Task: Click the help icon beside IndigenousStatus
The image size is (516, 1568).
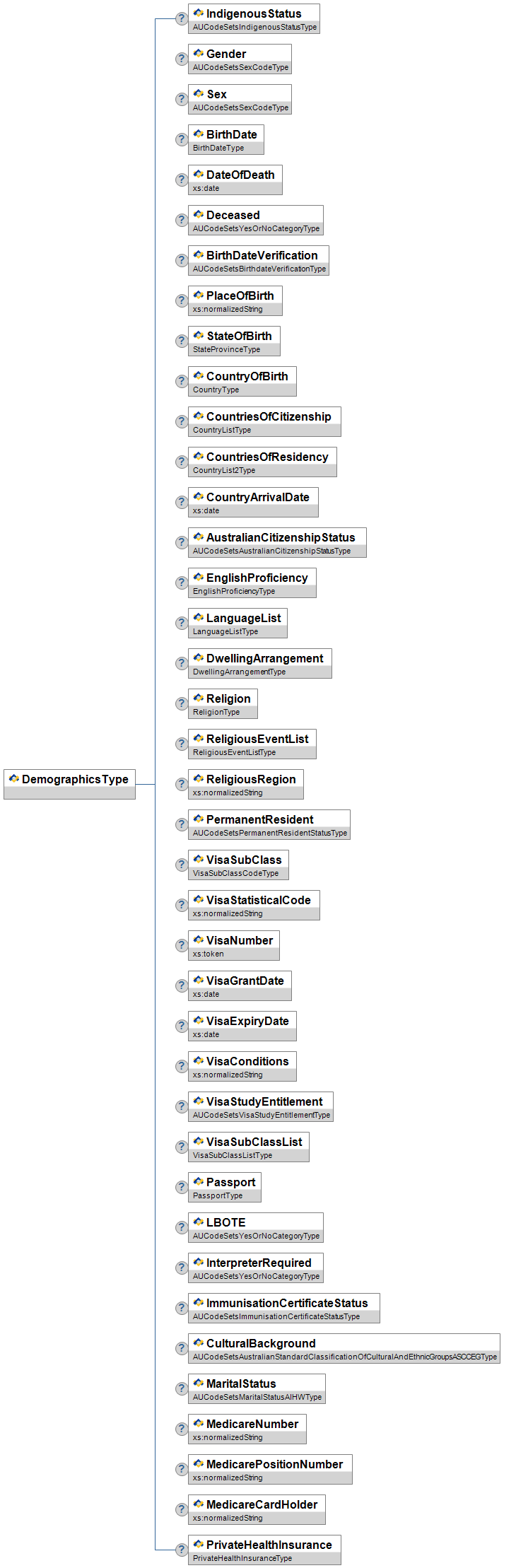Action: tap(182, 18)
